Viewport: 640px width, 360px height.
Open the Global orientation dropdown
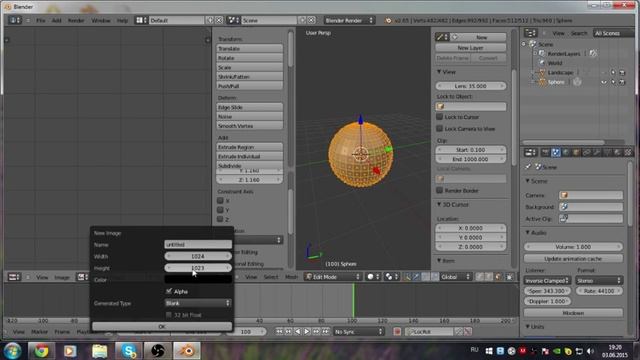tap(456, 277)
